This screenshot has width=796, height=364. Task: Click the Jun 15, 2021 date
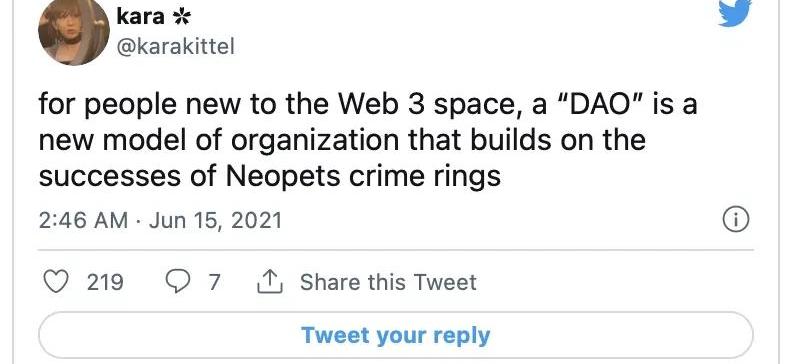pos(215,220)
